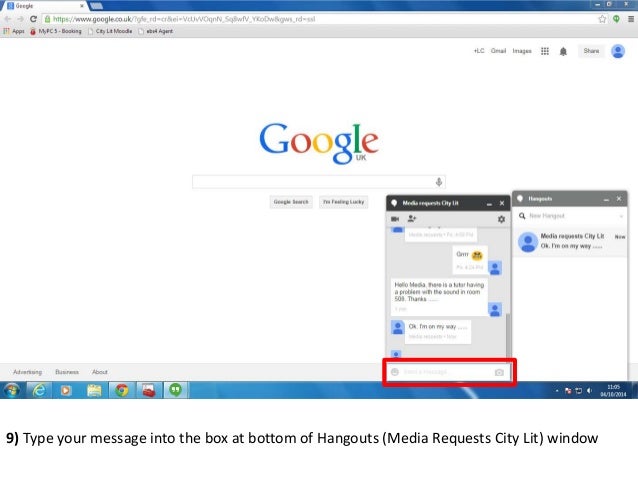Click the camera icon to attach photo
Viewport: 638px width, 479px height.
point(499,372)
